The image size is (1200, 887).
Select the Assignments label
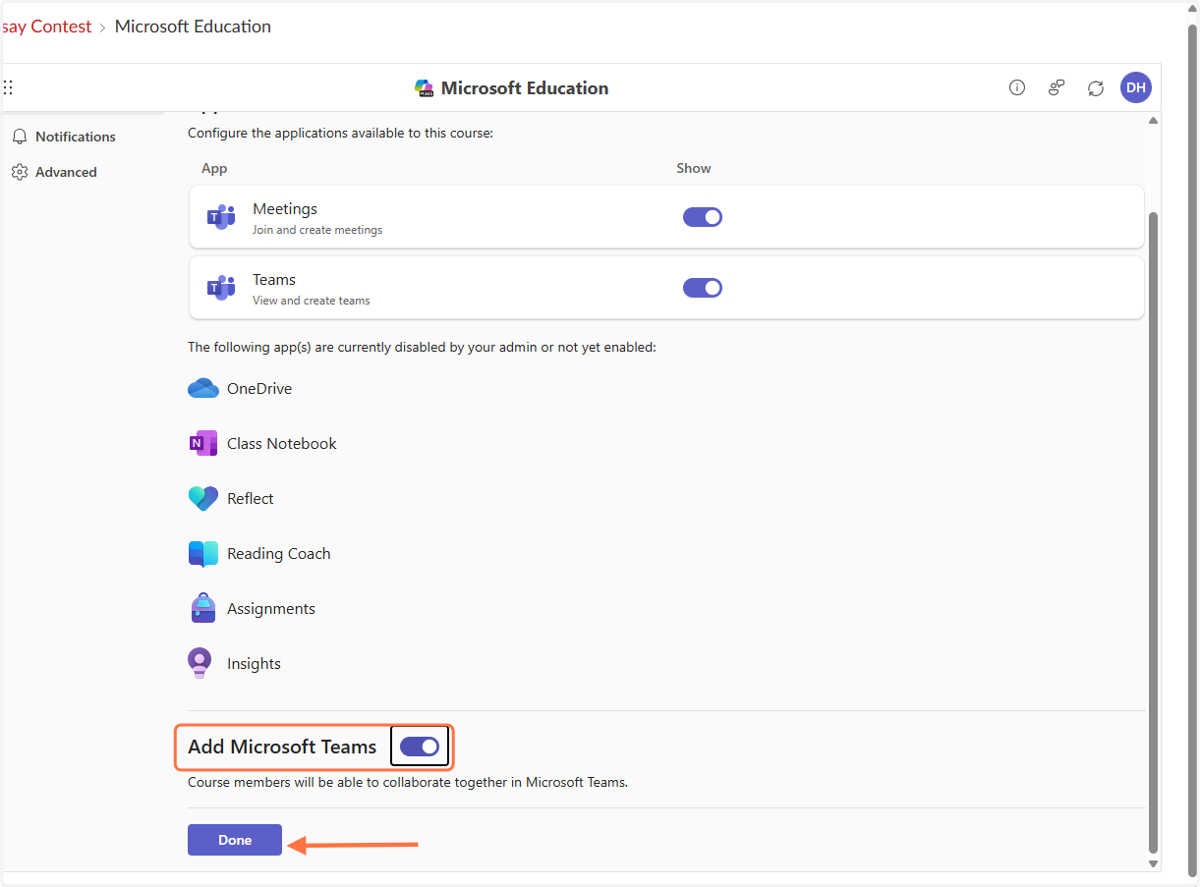tap(271, 608)
